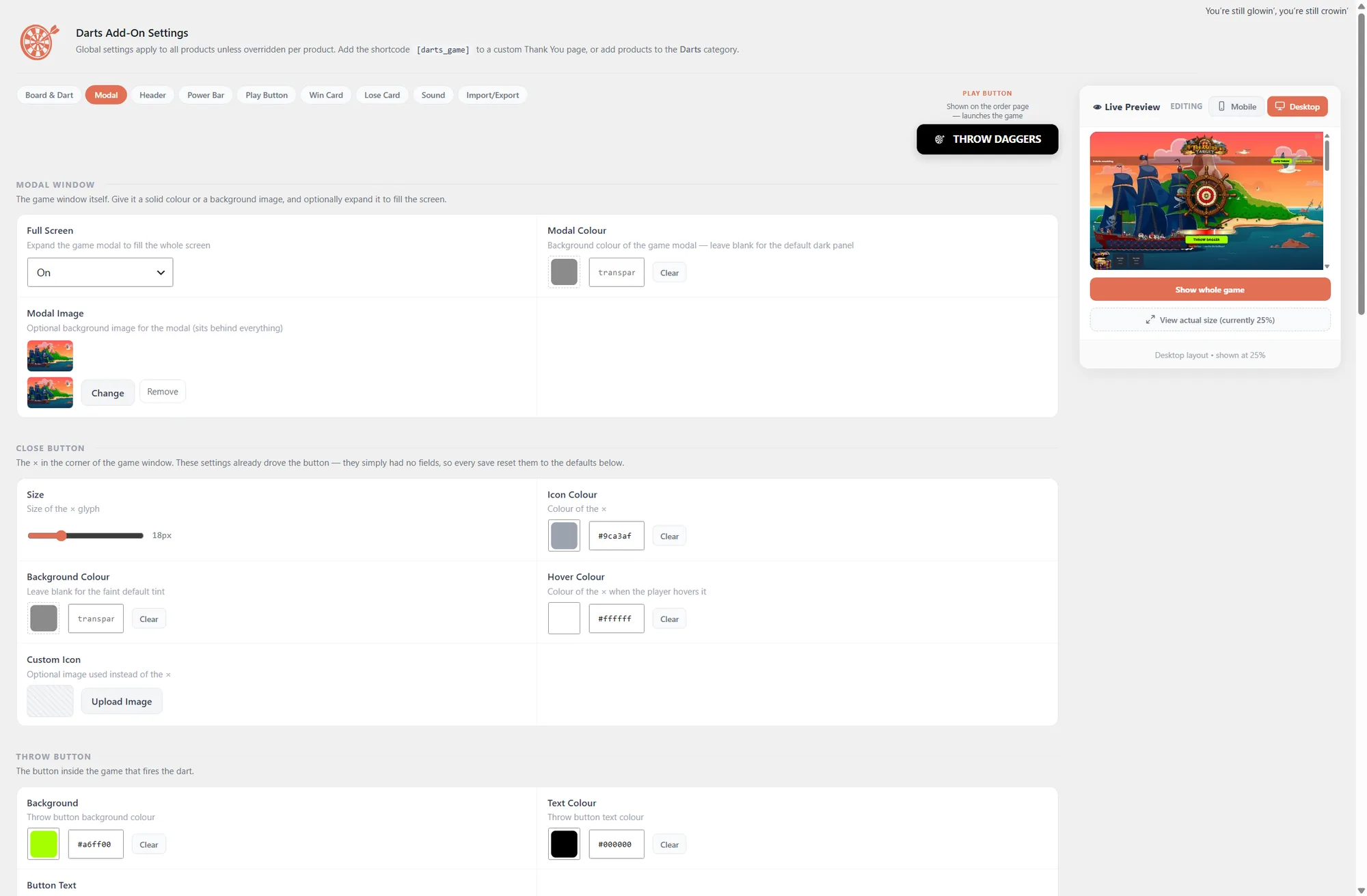Click the EDITING label in Live Preview
Image resolution: width=1367 pixels, height=896 pixels.
click(x=1186, y=107)
